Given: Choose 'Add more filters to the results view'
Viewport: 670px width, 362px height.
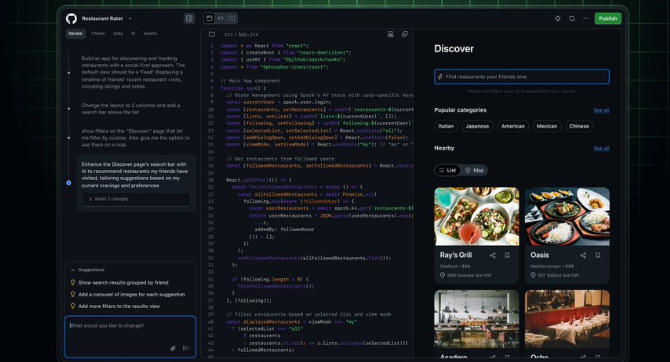Looking at the screenshot, I should pos(119,306).
